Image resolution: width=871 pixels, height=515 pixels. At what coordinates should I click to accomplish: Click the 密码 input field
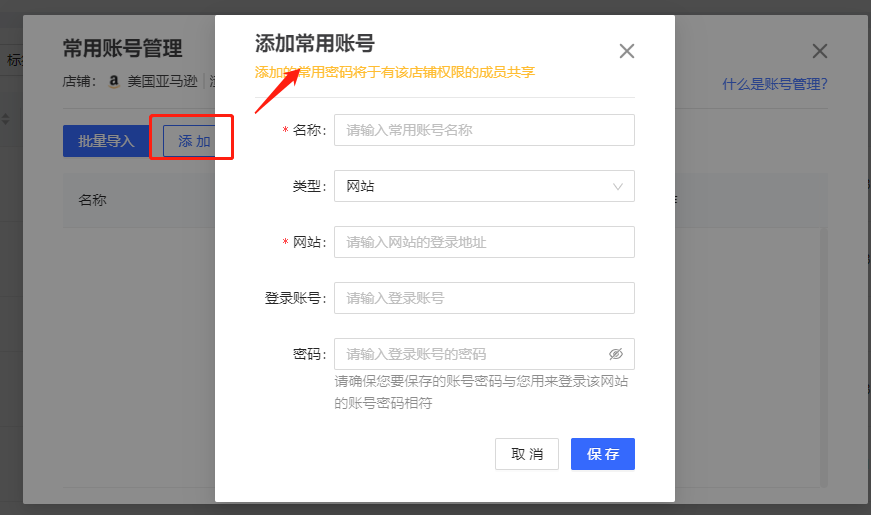point(484,354)
